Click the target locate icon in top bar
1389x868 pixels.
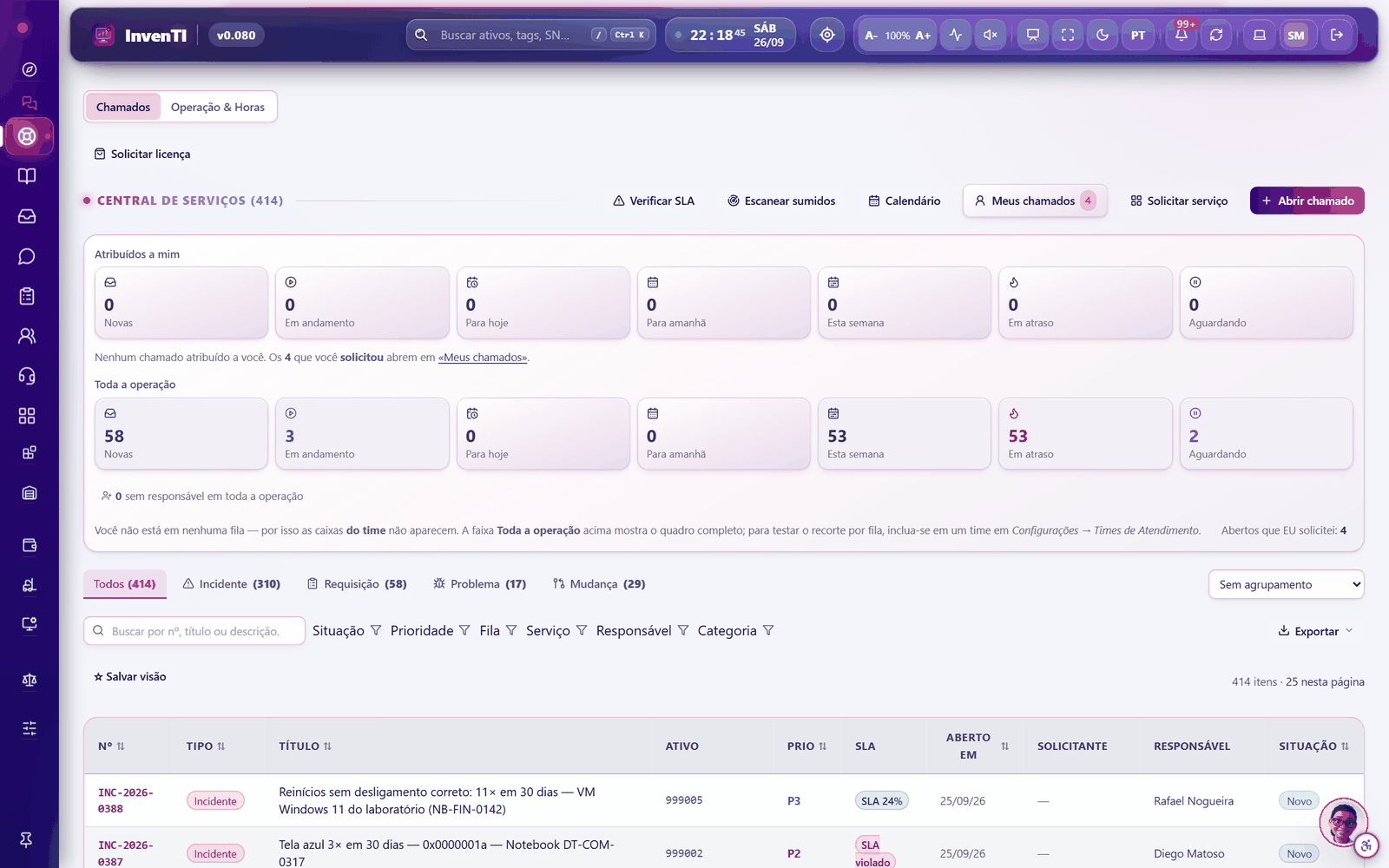827,35
